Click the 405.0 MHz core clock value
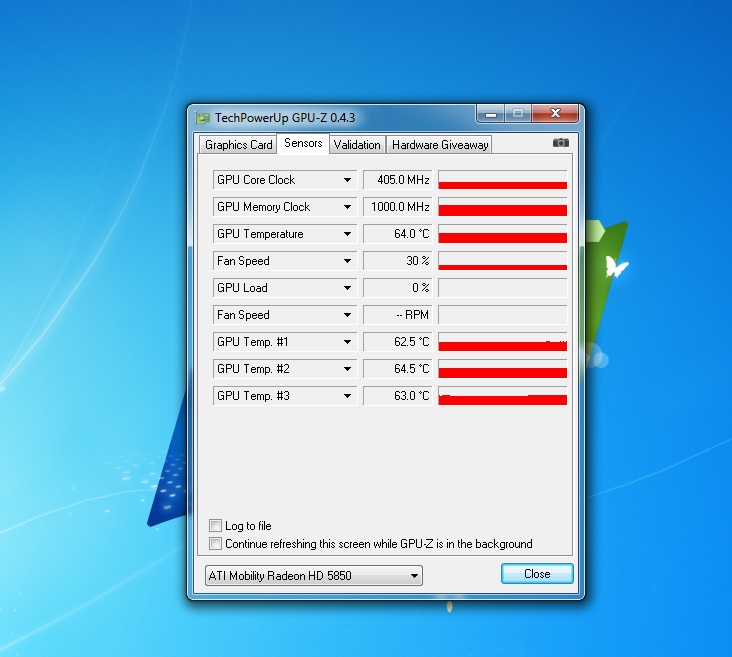Viewport: 732px width, 657px height. 397,180
